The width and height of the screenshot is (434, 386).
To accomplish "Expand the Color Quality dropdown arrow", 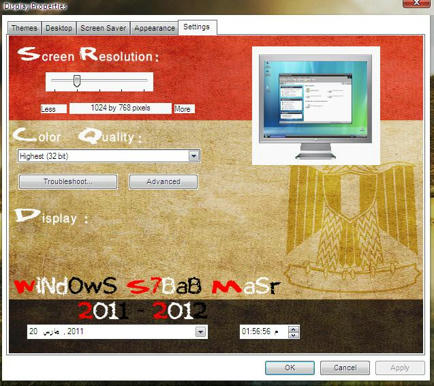I will (x=194, y=156).
